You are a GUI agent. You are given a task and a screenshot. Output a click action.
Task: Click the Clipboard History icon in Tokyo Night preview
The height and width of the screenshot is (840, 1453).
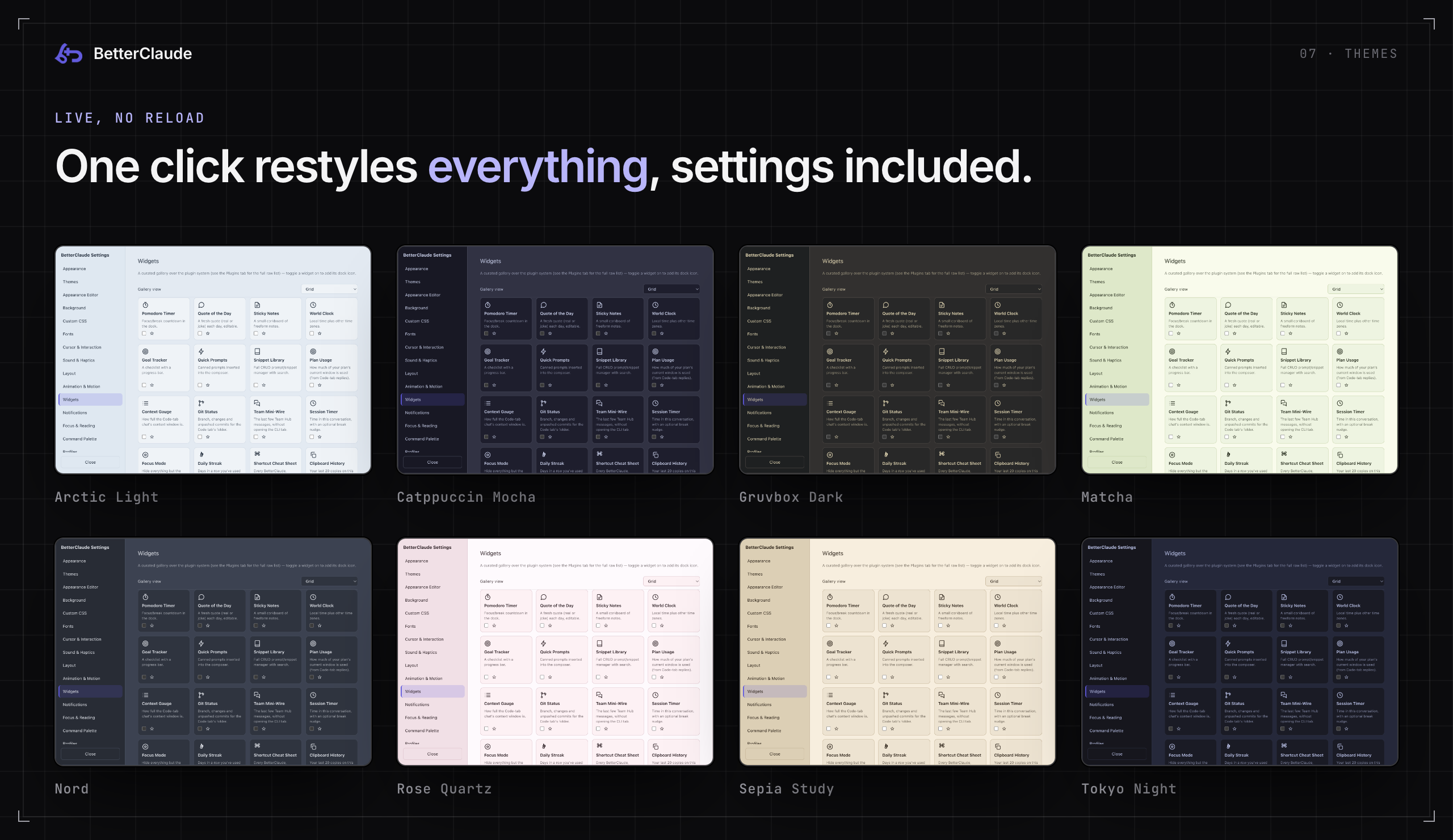(x=1340, y=746)
